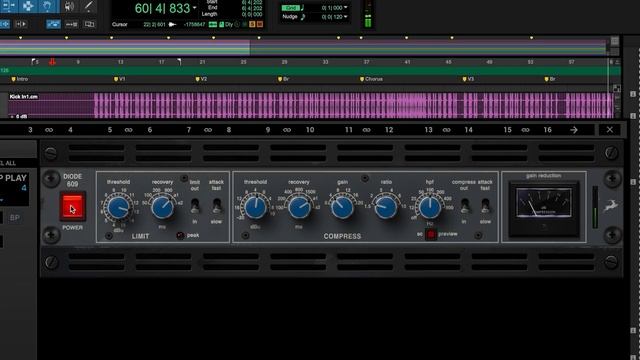The image size is (640, 360).
Task: Select insert slot 16
Action: 547,130
